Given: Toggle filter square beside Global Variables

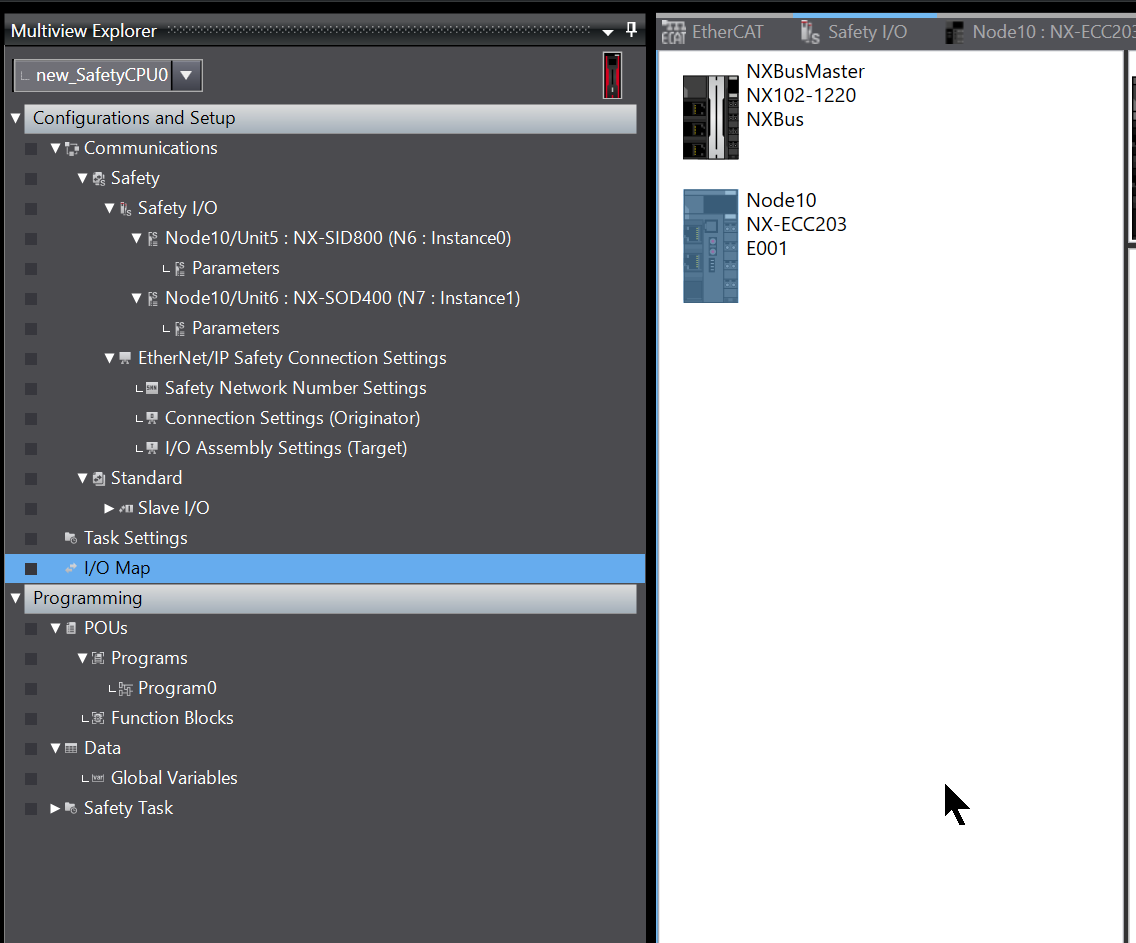Looking at the screenshot, I should (x=30, y=779).
